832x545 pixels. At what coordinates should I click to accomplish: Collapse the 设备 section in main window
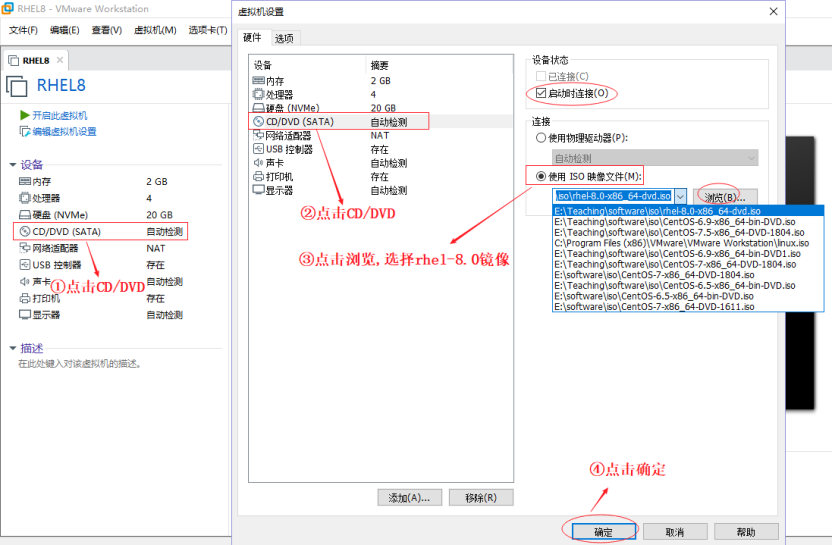click(x=13, y=165)
